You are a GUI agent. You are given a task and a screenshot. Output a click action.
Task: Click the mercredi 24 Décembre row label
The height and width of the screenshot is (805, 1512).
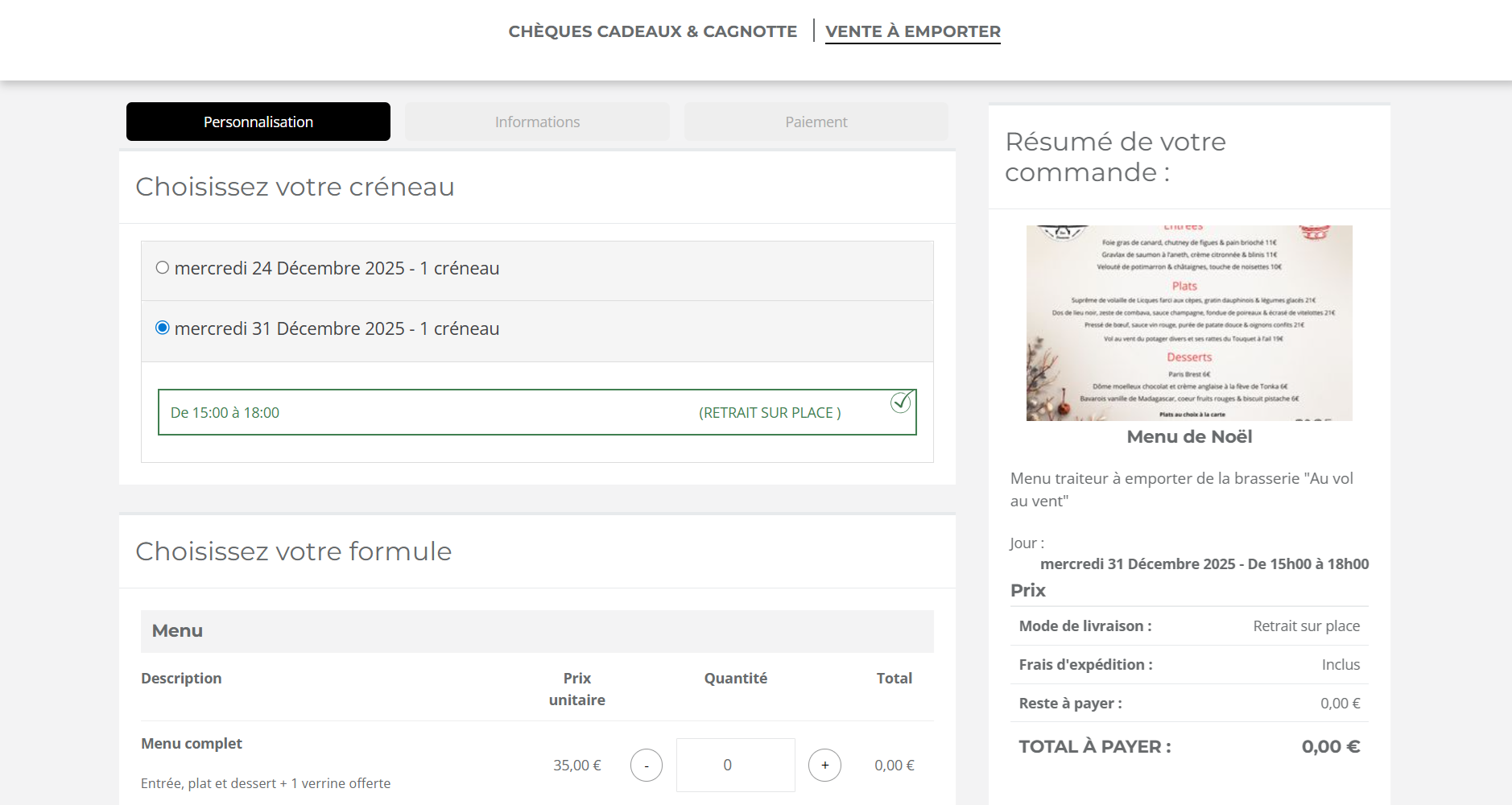tap(337, 269)
